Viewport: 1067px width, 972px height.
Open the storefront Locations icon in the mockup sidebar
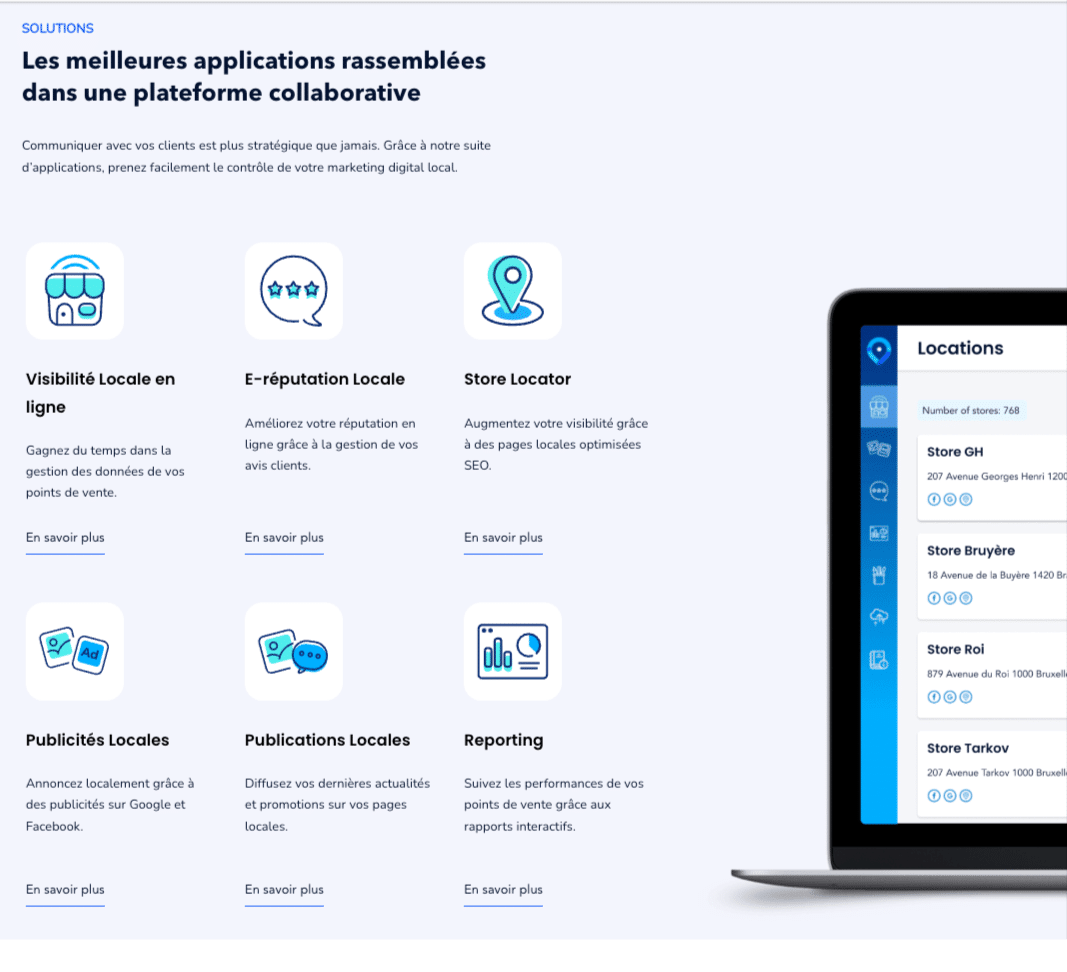[878, 407]
